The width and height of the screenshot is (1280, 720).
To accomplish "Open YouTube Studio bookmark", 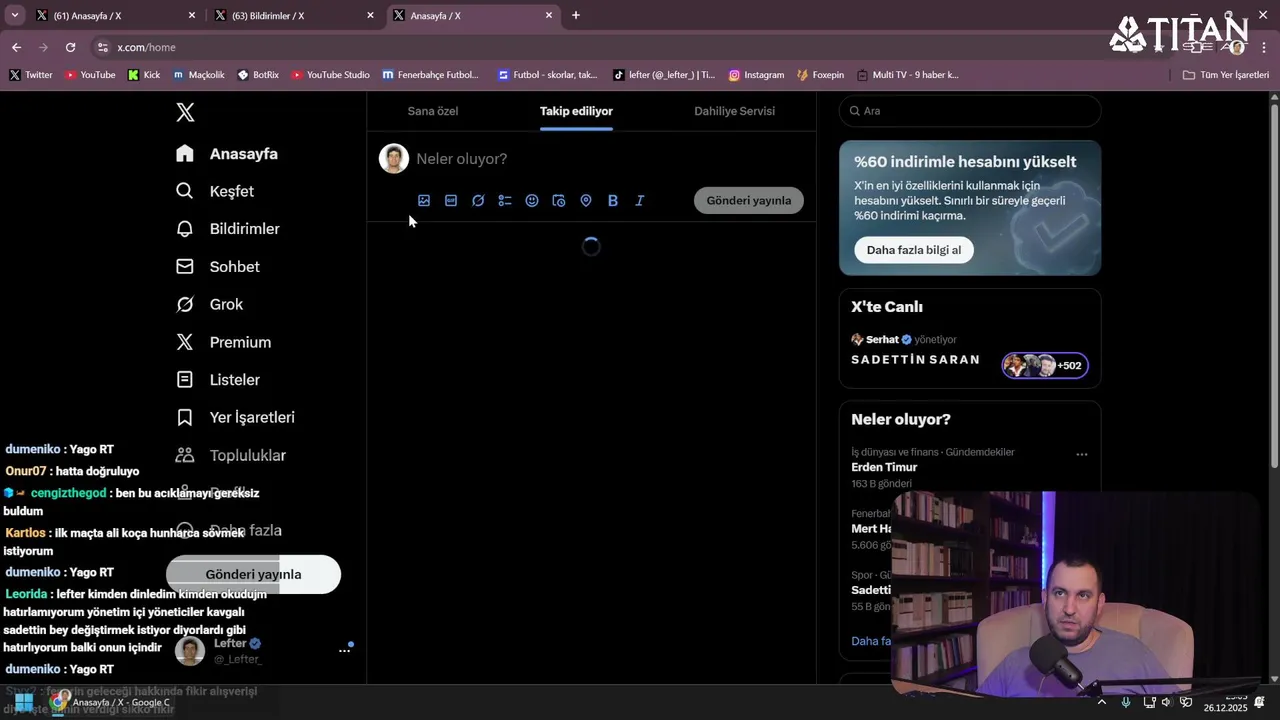I will 330,75.
